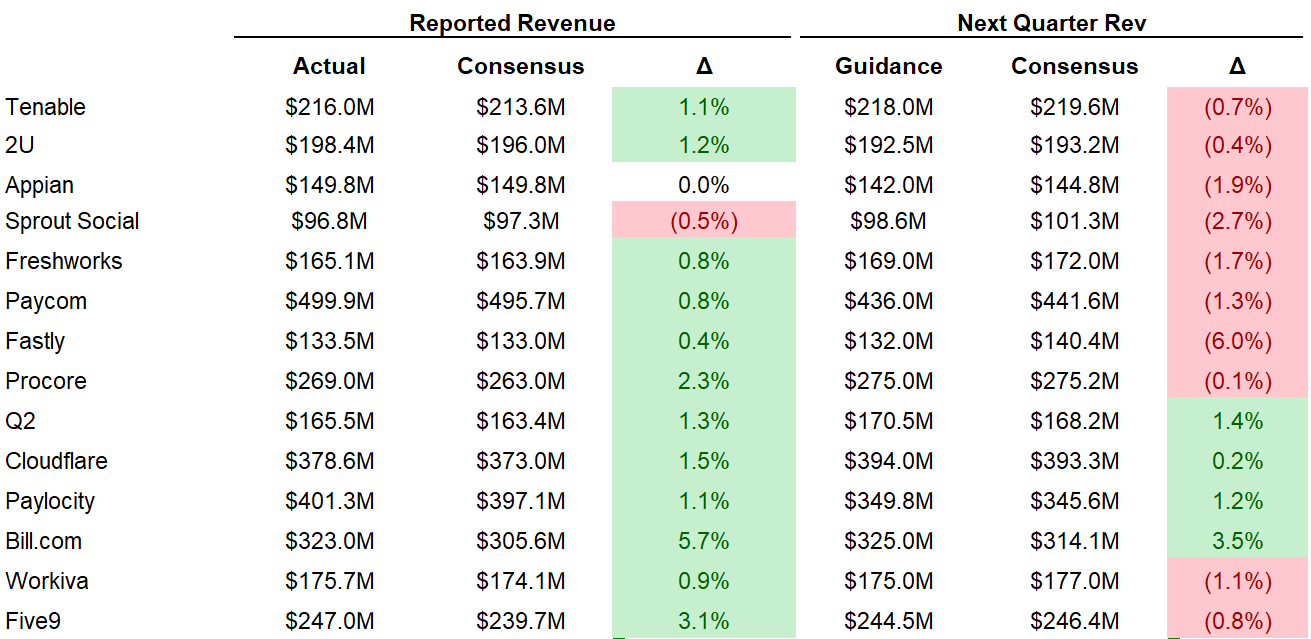Viewport: 1311px width, 639px height.
Task: Click the Reported Revenue group header
Action: pyautogui.click(x=512, y=22)
